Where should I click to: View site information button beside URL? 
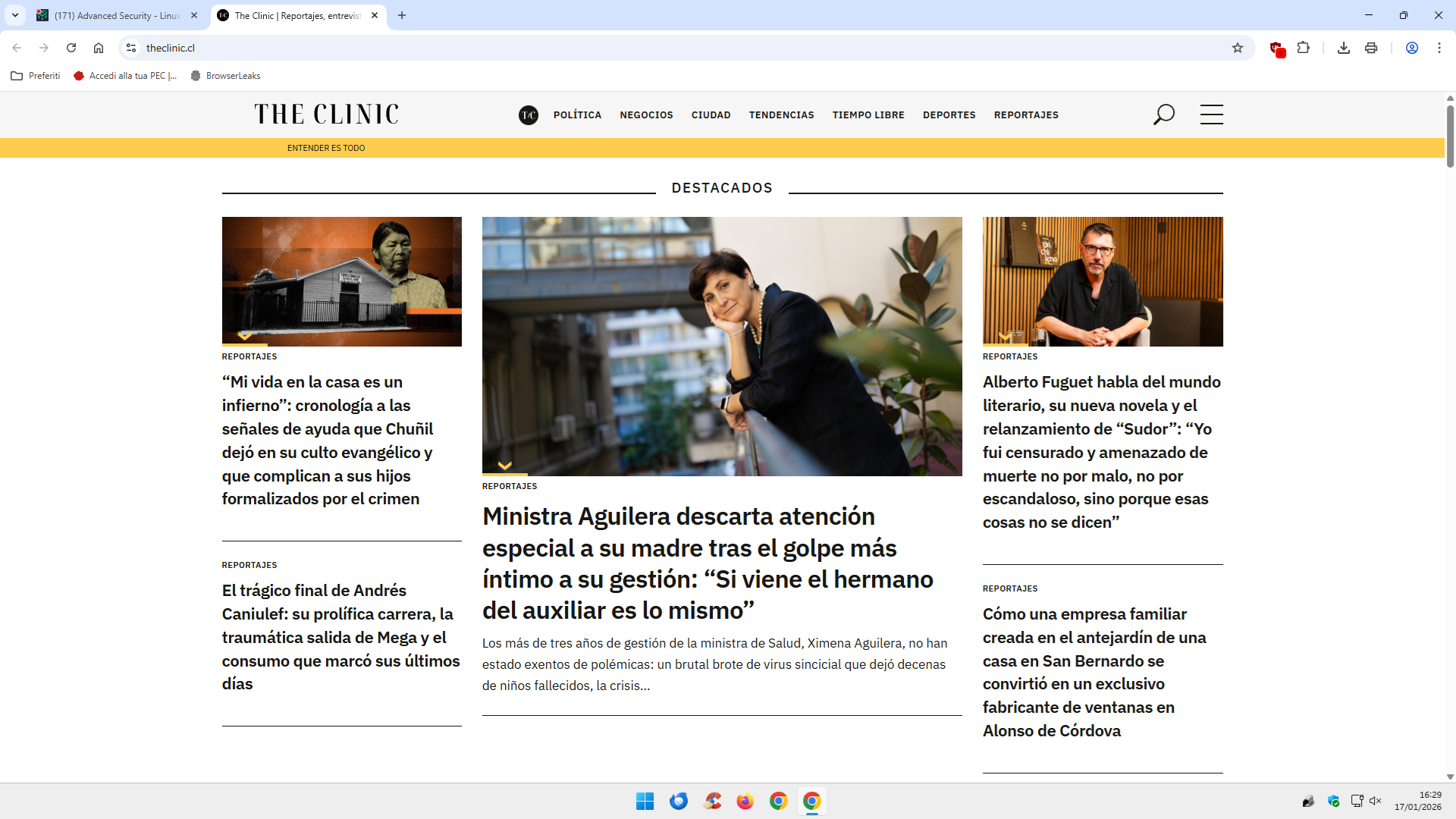coord(131,48)
